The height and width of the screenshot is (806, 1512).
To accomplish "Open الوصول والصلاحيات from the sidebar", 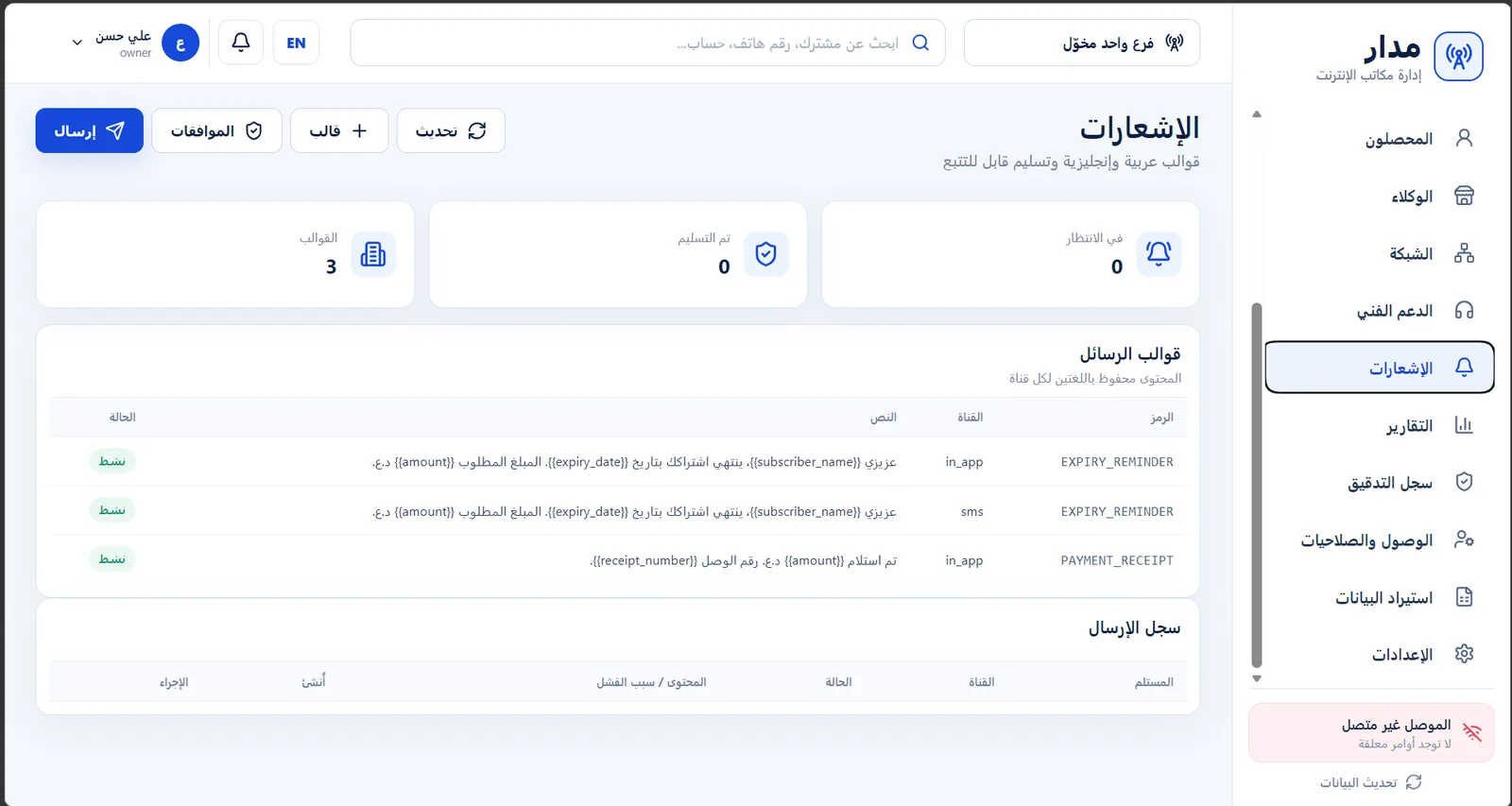I will (1379, 540).
